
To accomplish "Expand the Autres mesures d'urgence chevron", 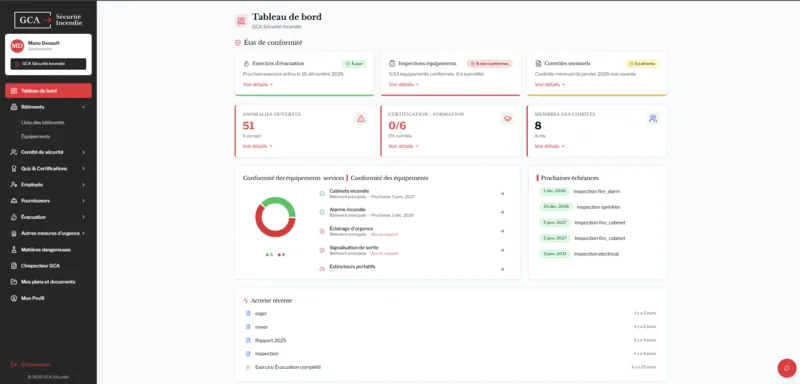I will (x=83, y=233).
